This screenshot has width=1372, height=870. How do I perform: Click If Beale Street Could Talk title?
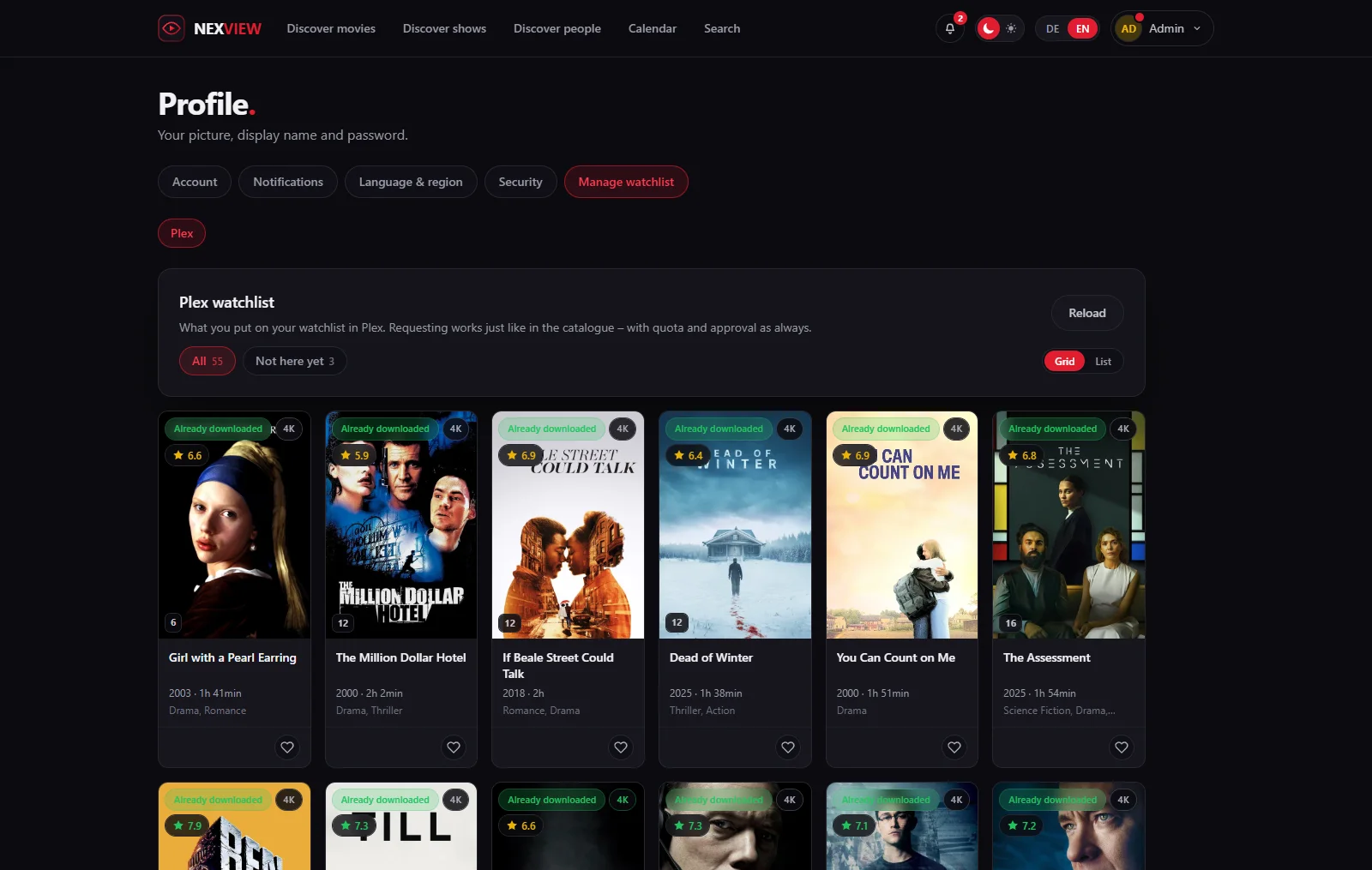pyautogui.click(x=558, y=666)
